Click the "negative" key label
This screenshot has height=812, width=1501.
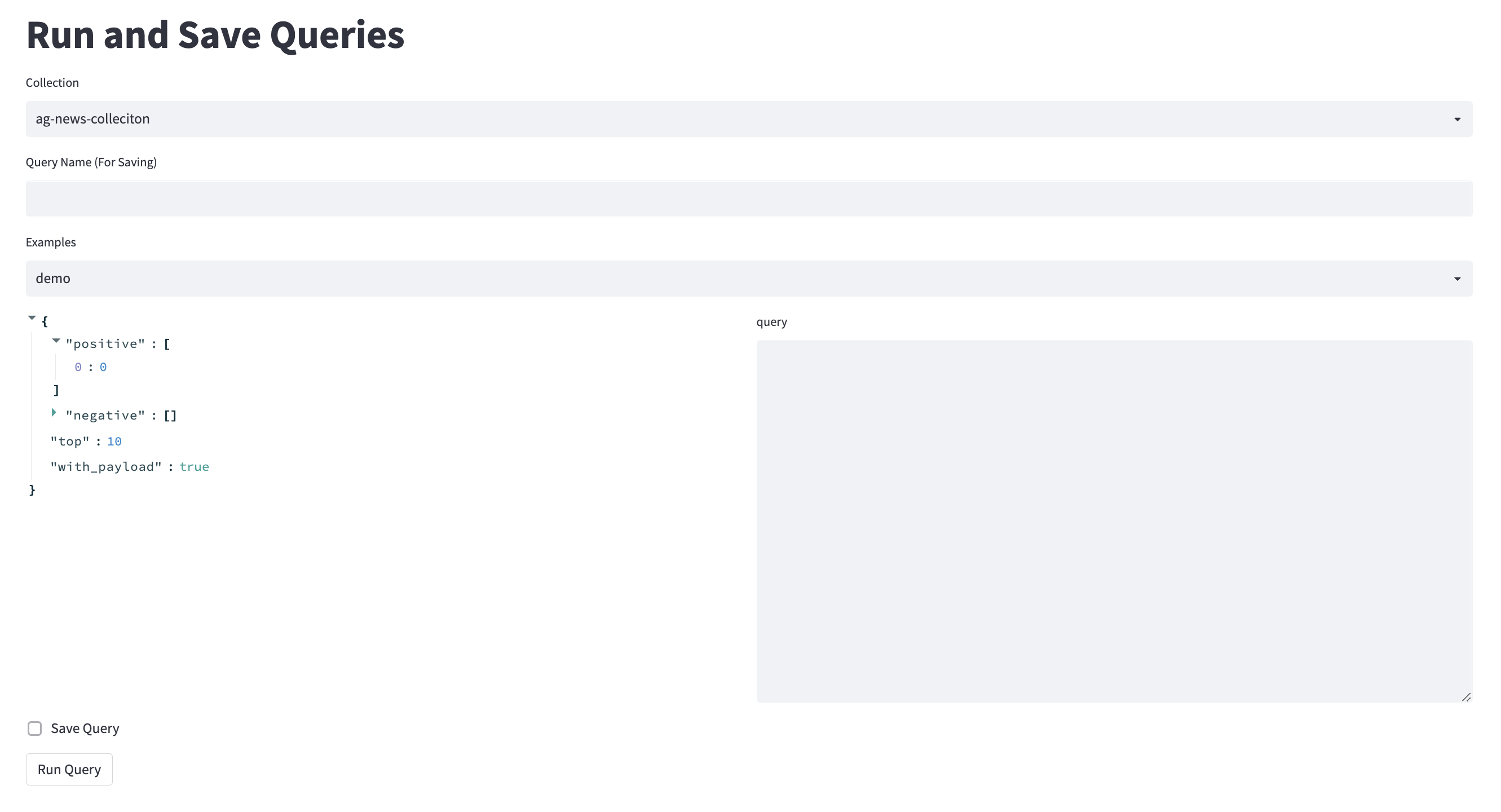(105, 416)
